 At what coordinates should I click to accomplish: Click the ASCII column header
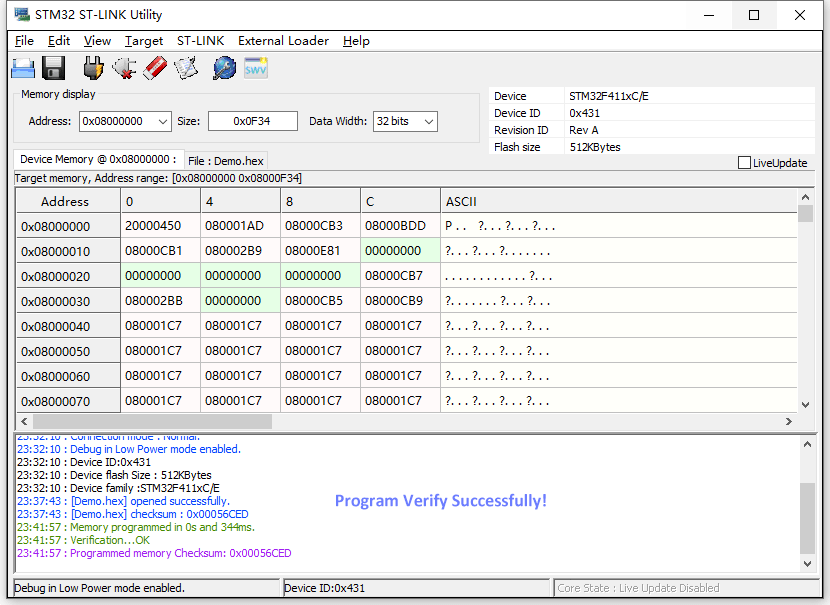[619, 202]
